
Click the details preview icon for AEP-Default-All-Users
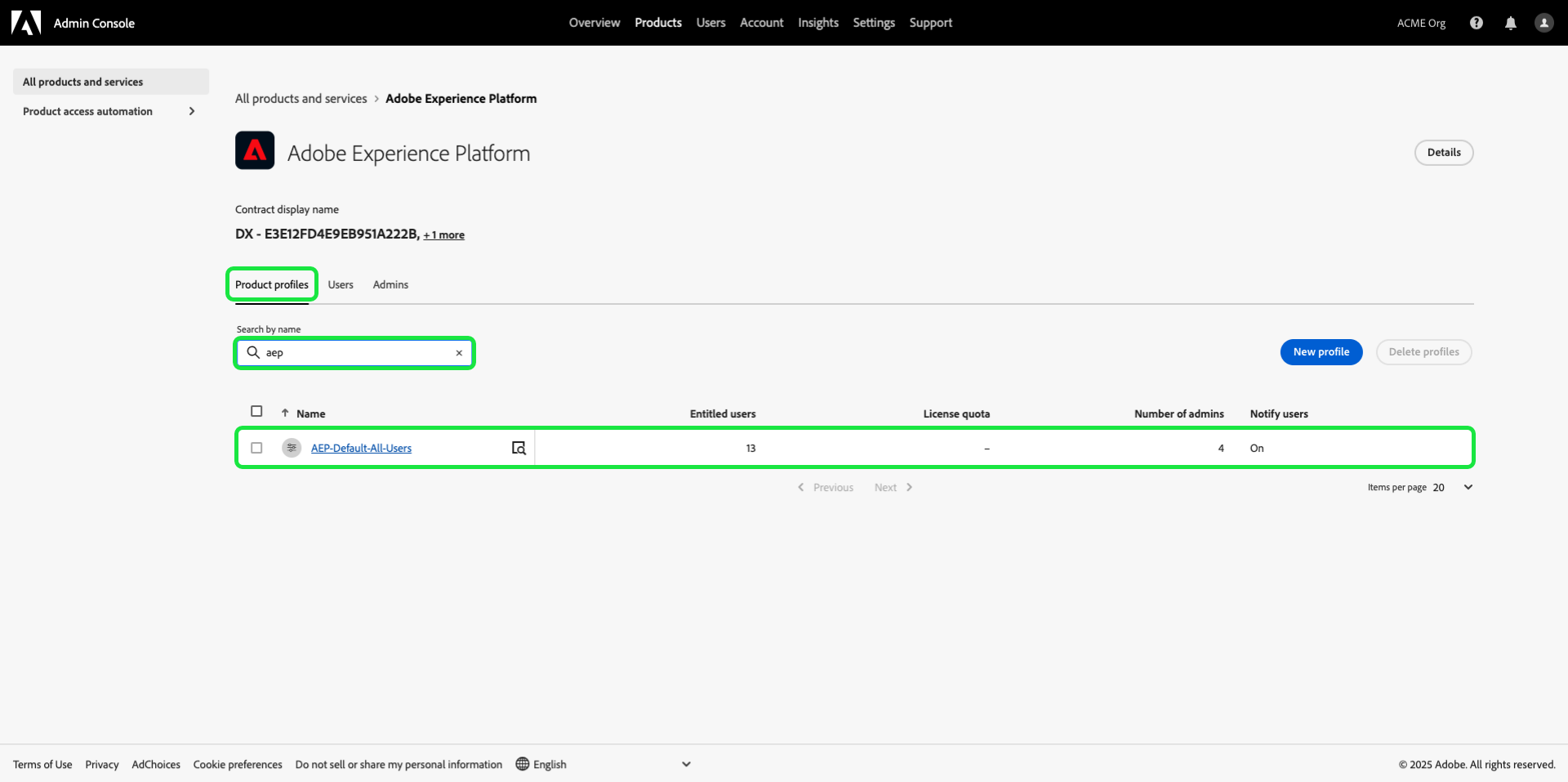519,448
